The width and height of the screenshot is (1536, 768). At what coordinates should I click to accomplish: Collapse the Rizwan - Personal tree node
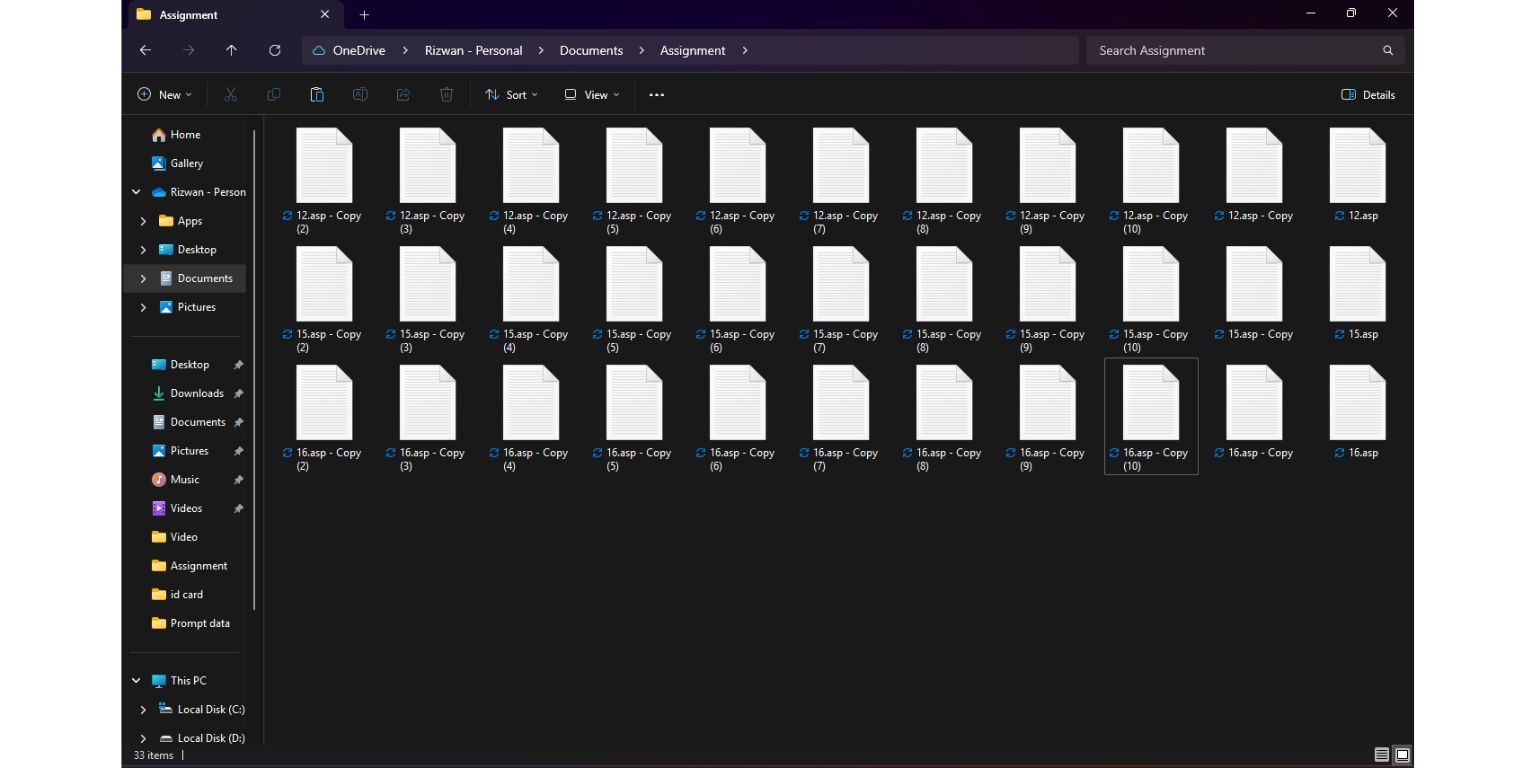click(x=136, y=192)
